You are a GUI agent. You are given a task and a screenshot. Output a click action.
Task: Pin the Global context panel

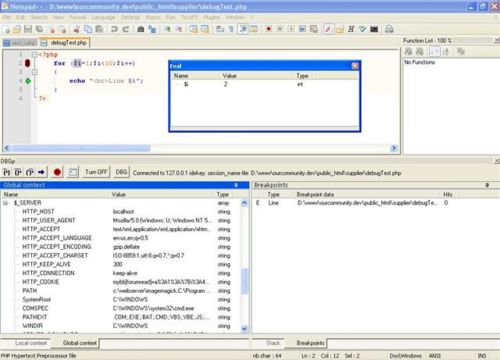tap(236, 185)
